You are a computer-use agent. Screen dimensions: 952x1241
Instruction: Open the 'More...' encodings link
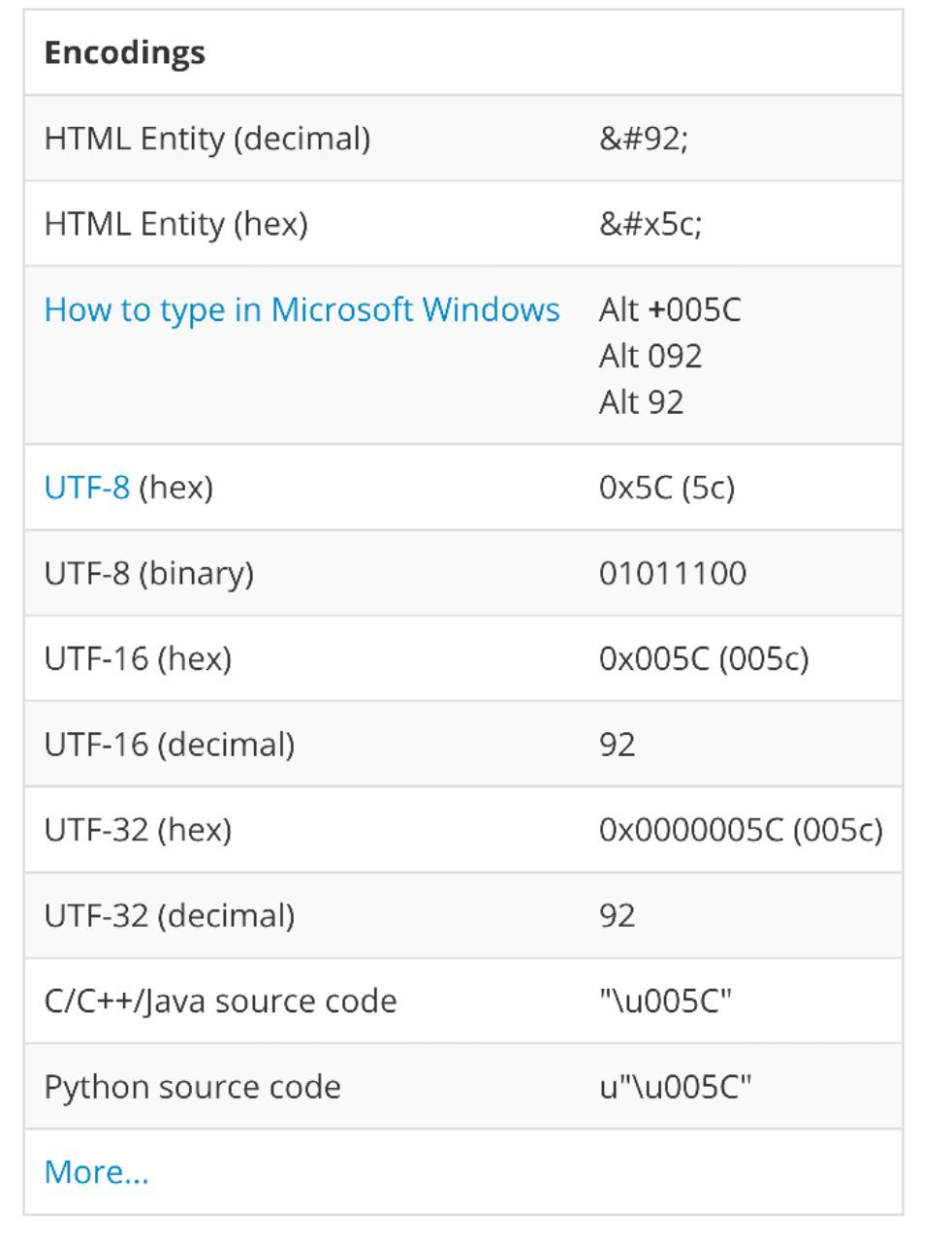pos(96,1172)
